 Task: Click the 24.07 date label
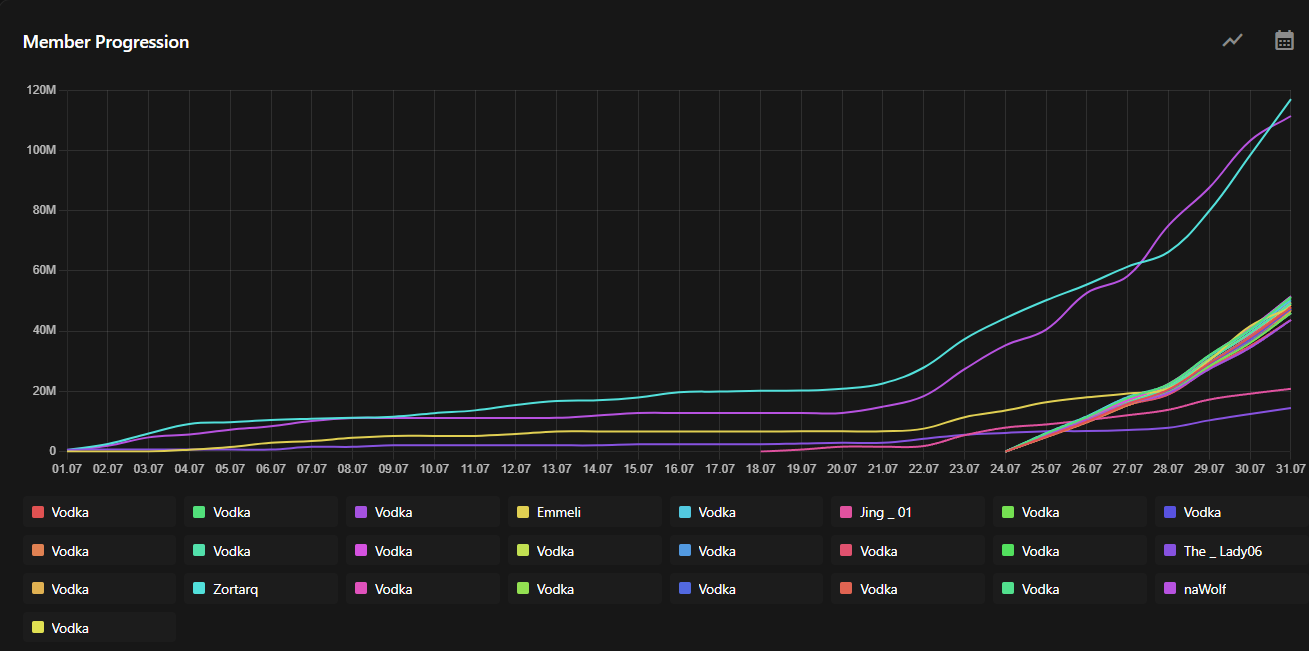point(1005,468)
